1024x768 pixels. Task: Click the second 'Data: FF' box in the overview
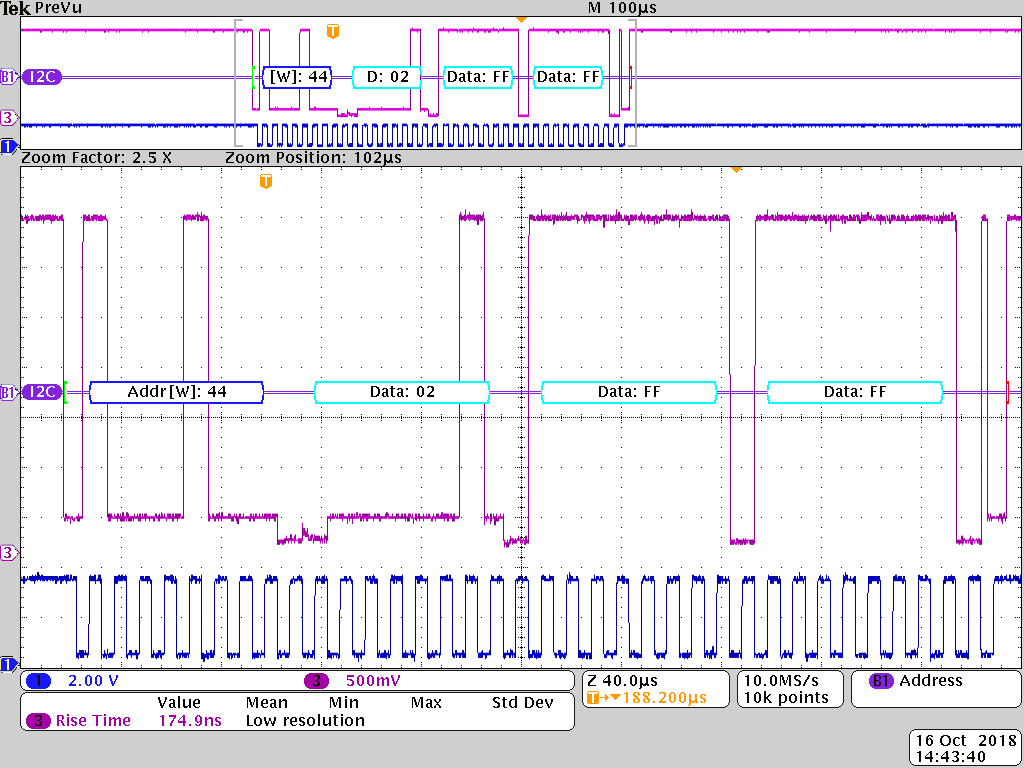tap(568, 77)
